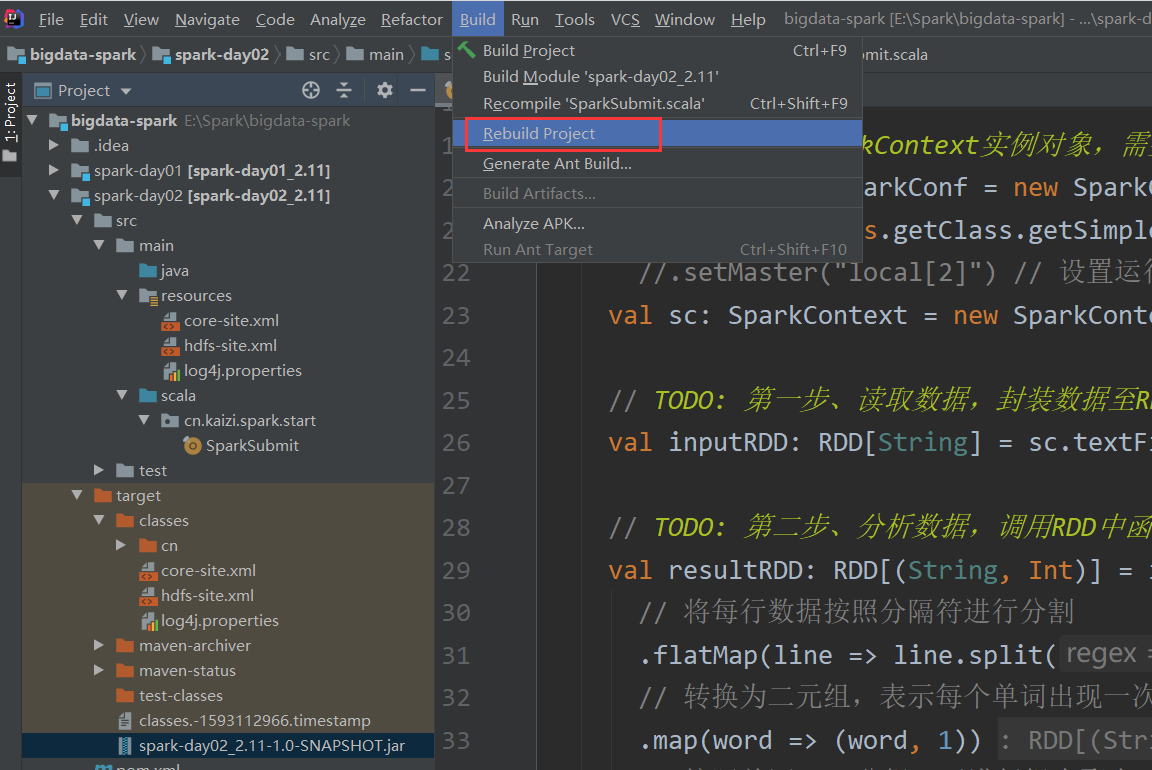Expand the spark-day01 module
Screen dimensions: 1152x770
54,170
